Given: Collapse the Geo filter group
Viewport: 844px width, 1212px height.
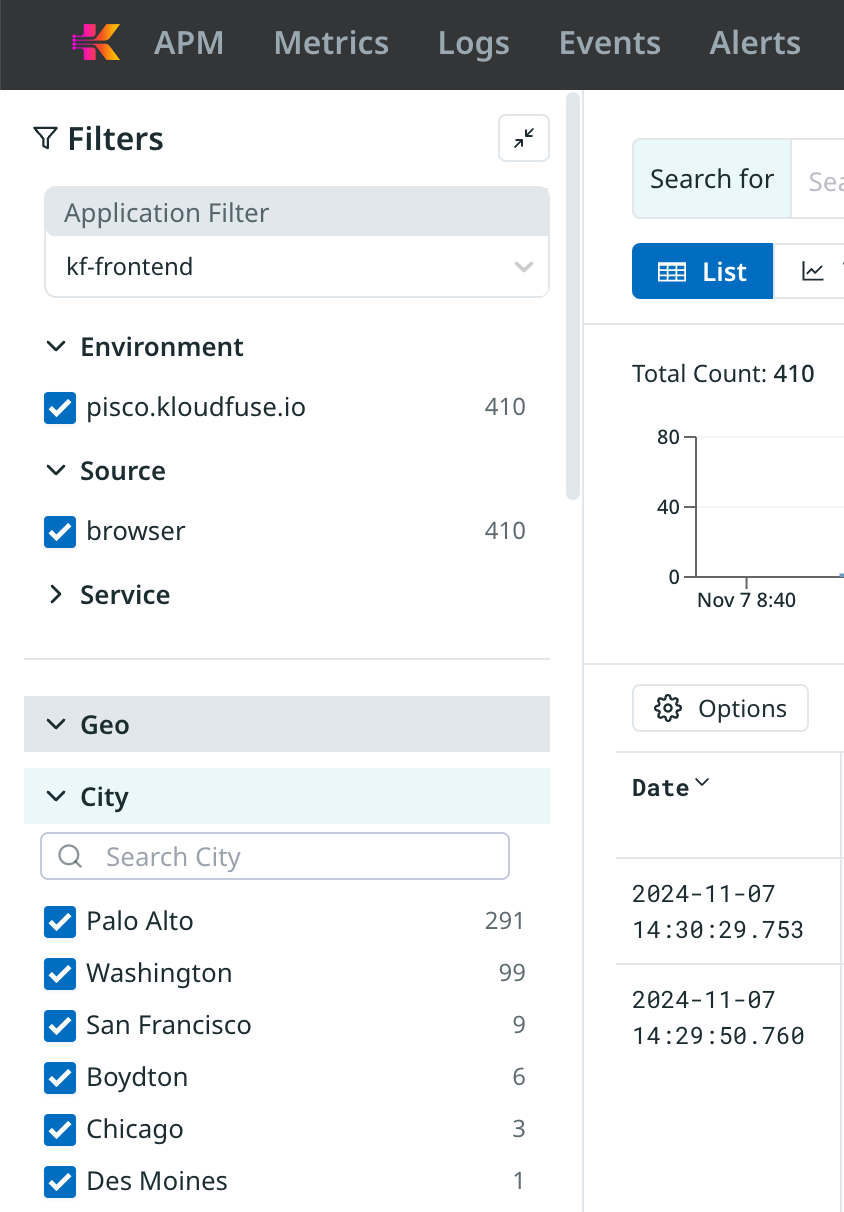Looking at the screenshot, I should click(x=56, y=725).
